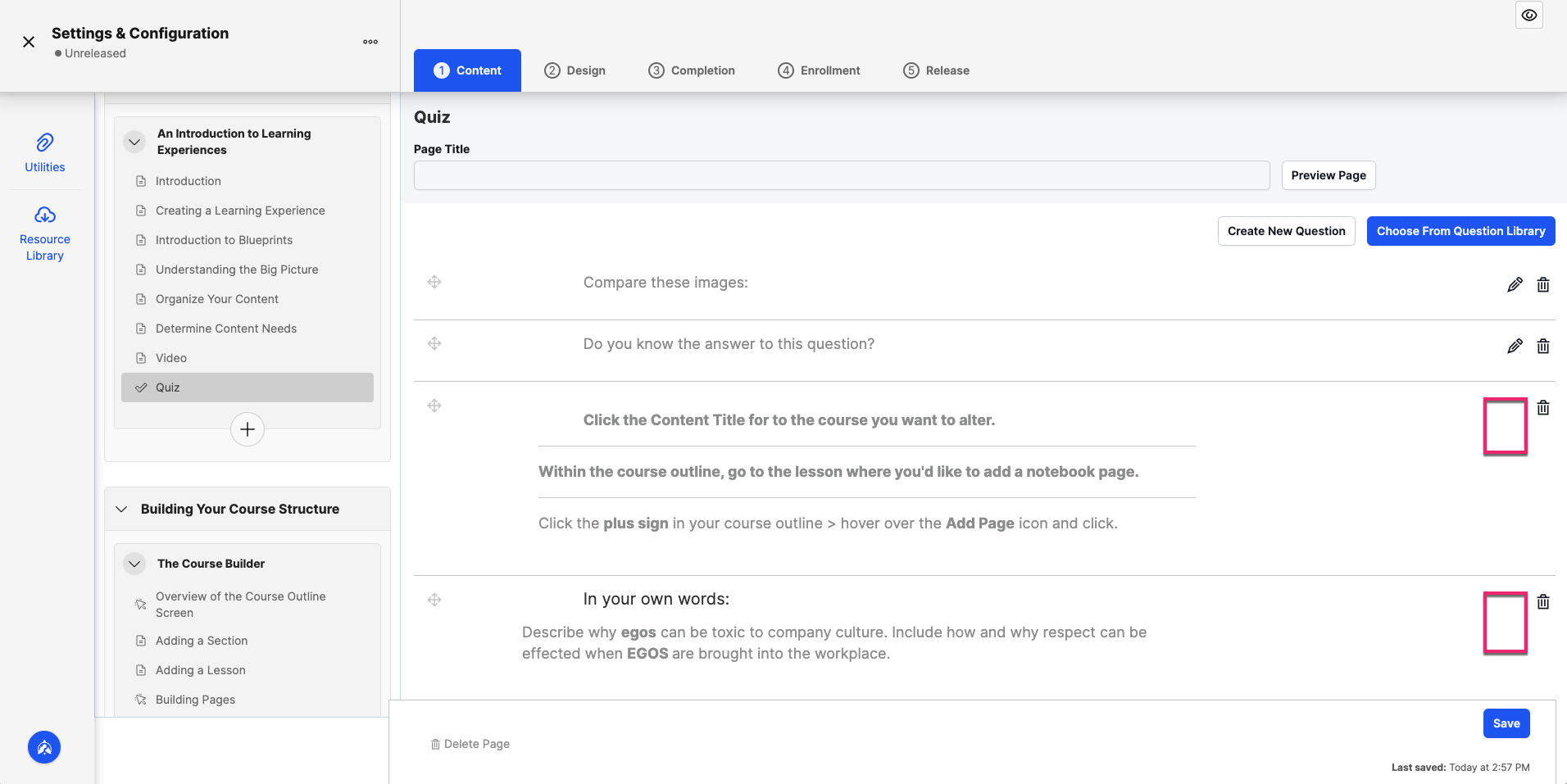Image resolution: width=1567 pixels, height=784 pixels.
Task: Edit the 'Compare these images' question with pencil icon
Action: click(x=1515, y=284)
